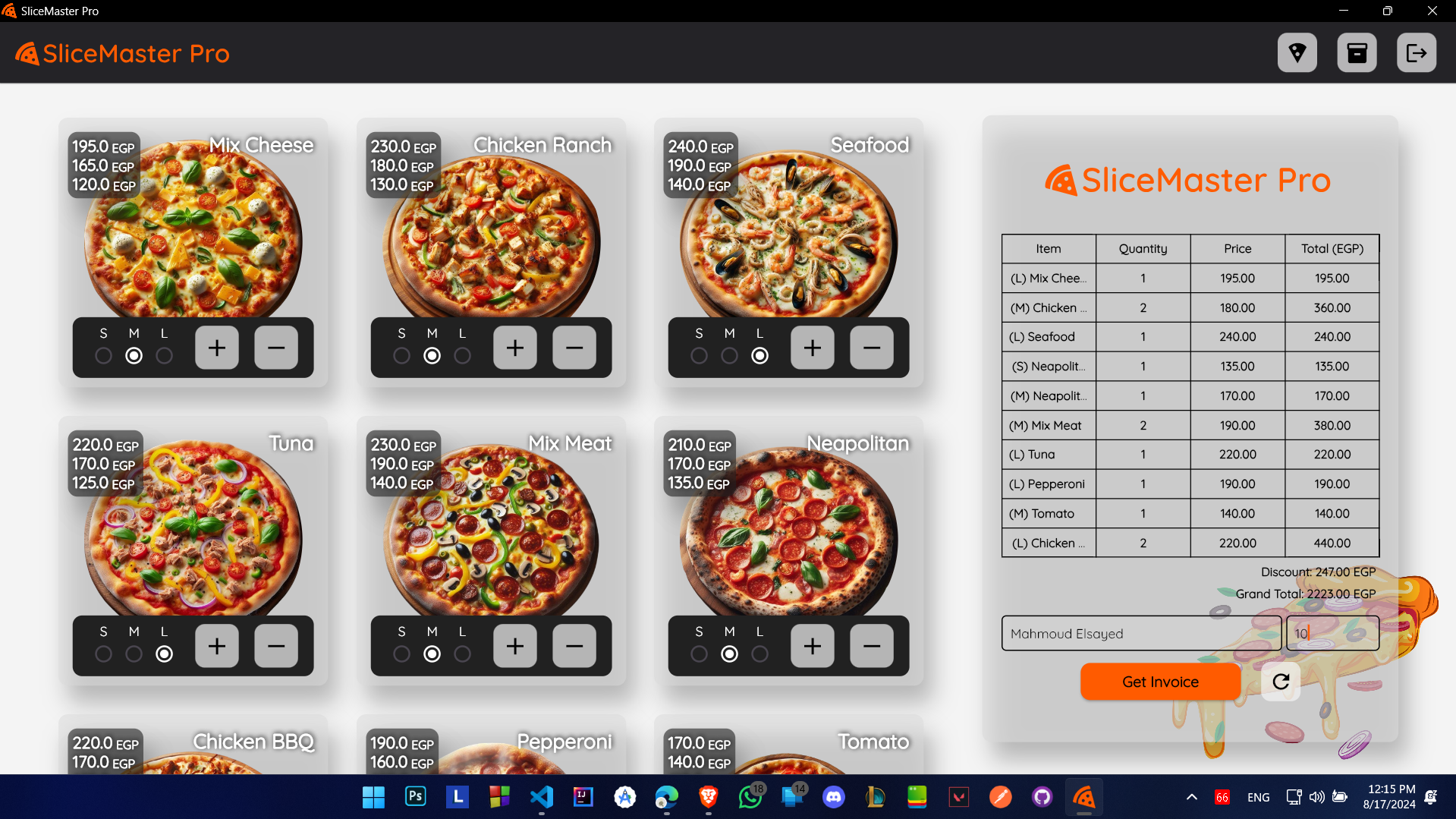Select small size for Seafood
This screenshot has width=1456, height=819.
(700, 355)
